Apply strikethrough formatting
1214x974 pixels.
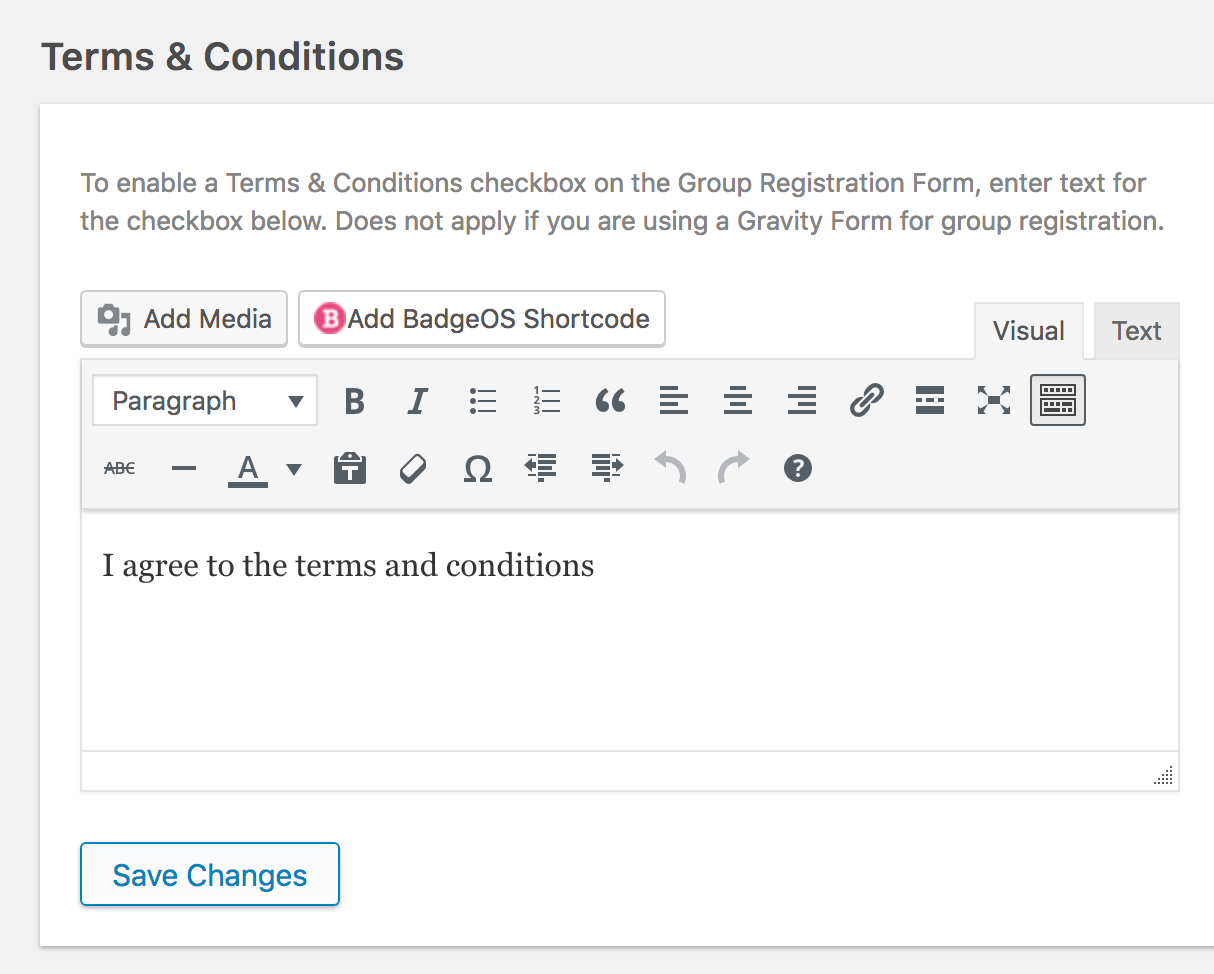coord(120,467)
